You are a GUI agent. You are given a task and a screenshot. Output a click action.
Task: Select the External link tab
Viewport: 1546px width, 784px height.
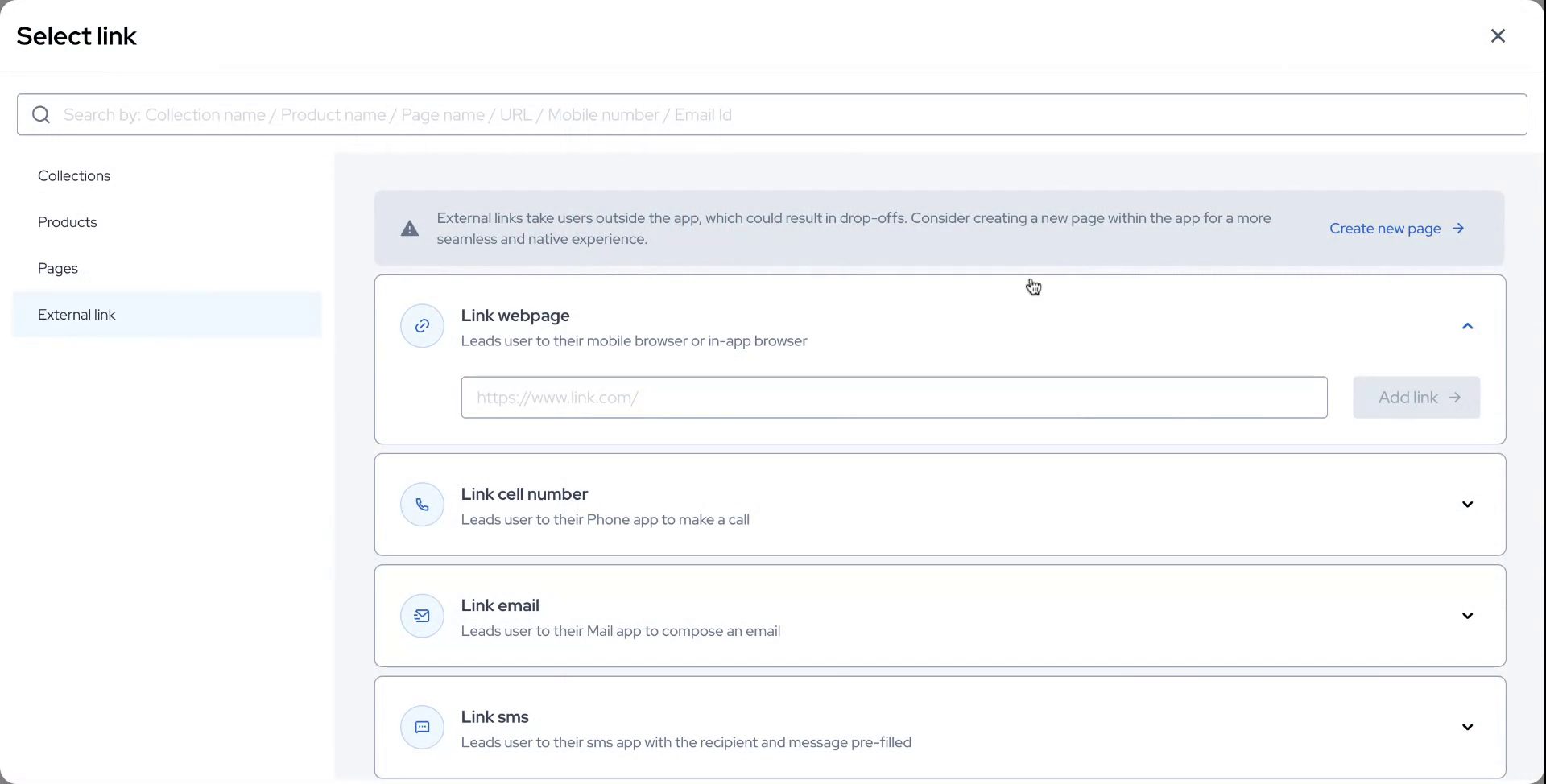[77, 315]
